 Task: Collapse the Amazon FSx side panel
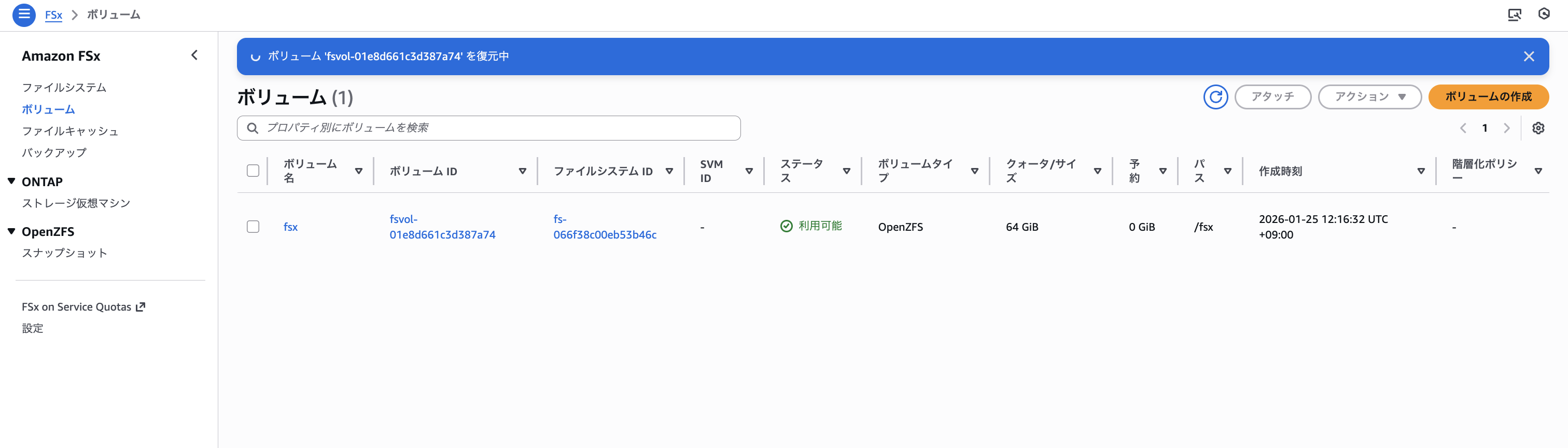pyautogui.click(x=194, y=55)
